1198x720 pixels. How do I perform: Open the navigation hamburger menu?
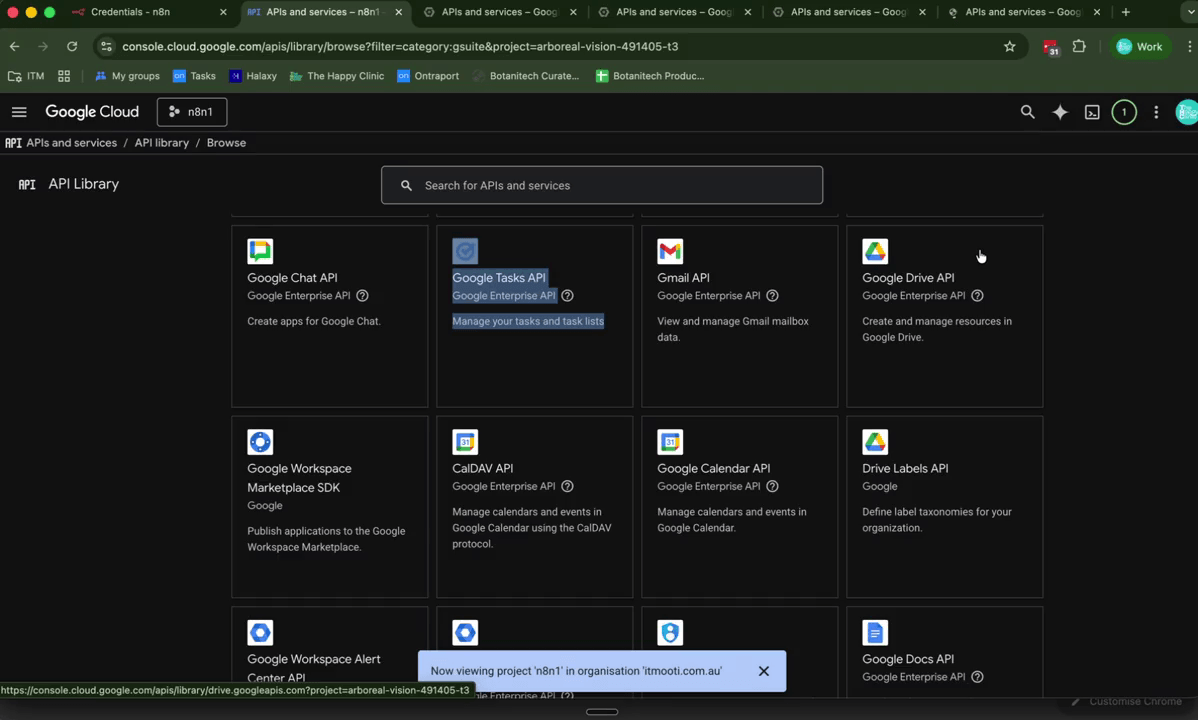[18, 112]
